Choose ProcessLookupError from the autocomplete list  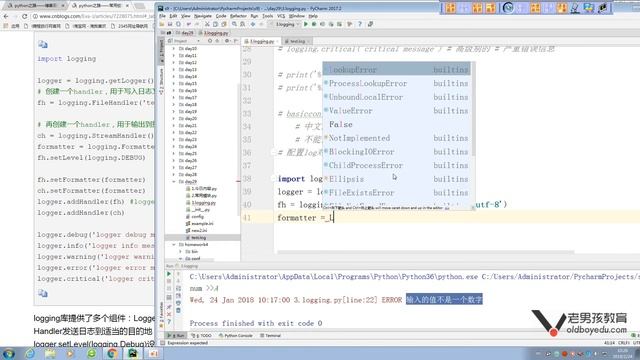pos(396,83)
